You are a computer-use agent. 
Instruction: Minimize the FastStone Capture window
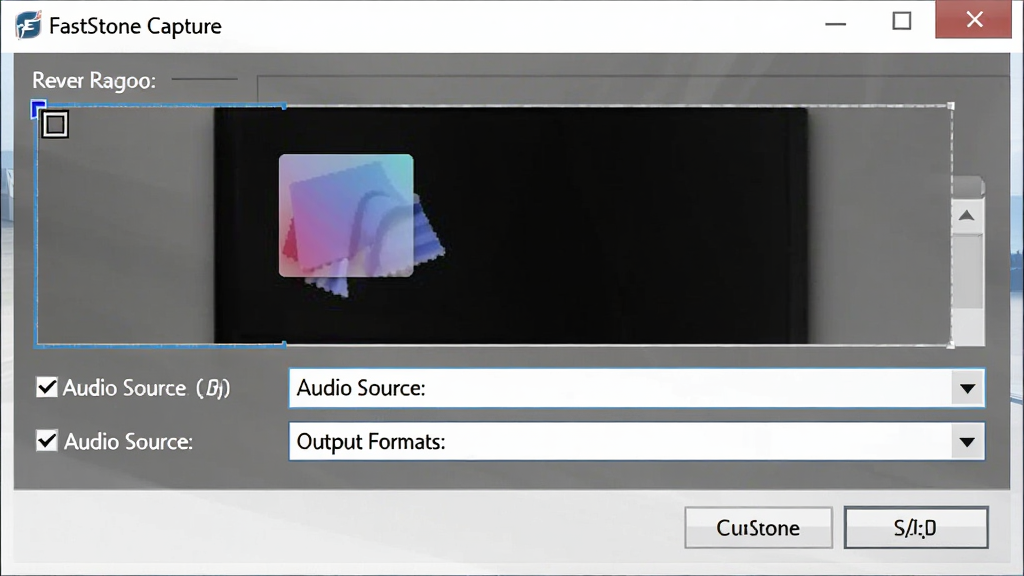(x=835, y=22)
